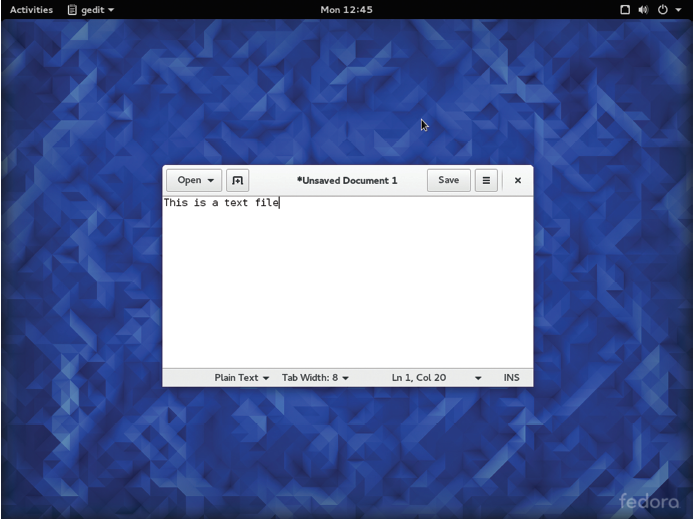The width and height of the screenshot is (694, 519).
Task: Open the Ln 1, Col 20 position dropdown
Action: (x=436, y=377)
